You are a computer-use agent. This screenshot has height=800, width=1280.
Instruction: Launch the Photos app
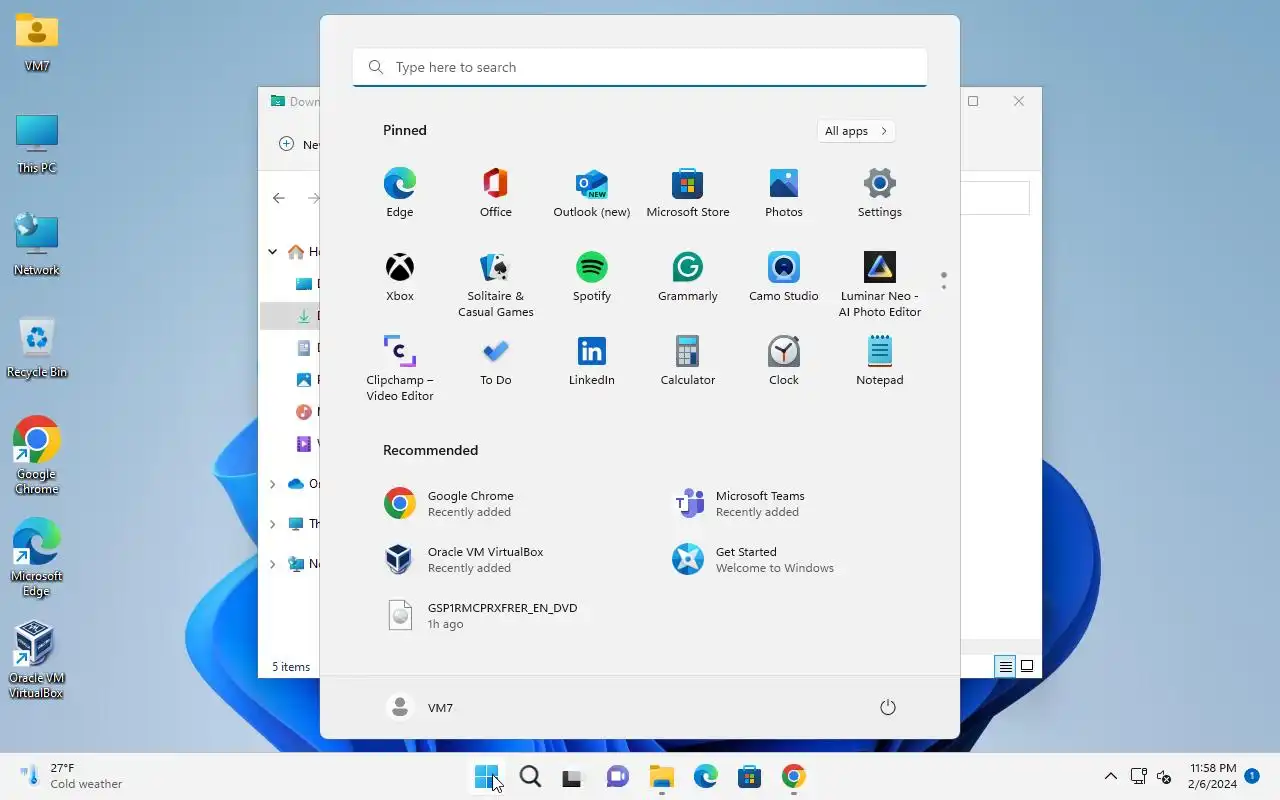pos(783,193)
